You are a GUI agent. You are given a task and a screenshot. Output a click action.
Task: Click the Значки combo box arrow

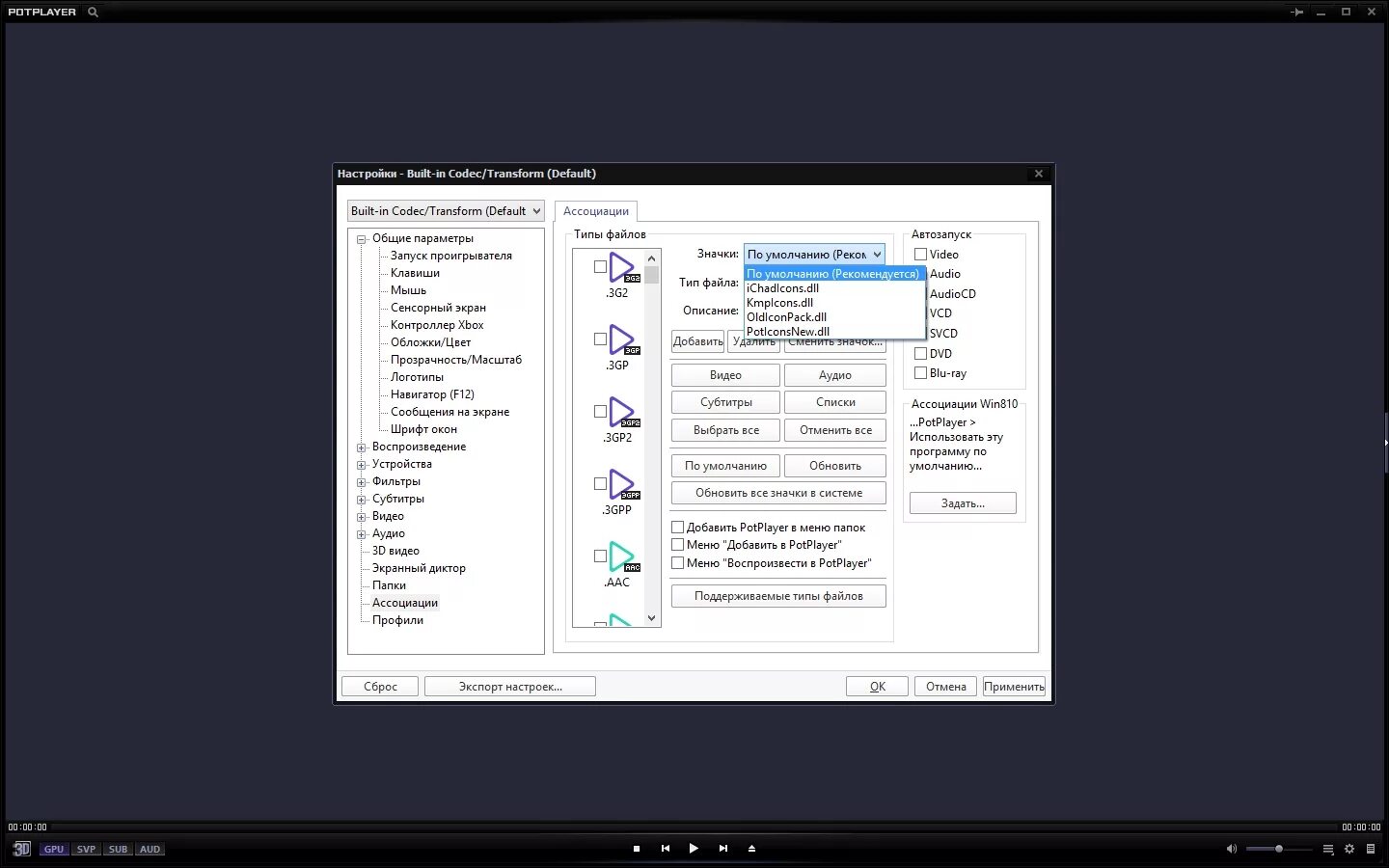[877, 255]
